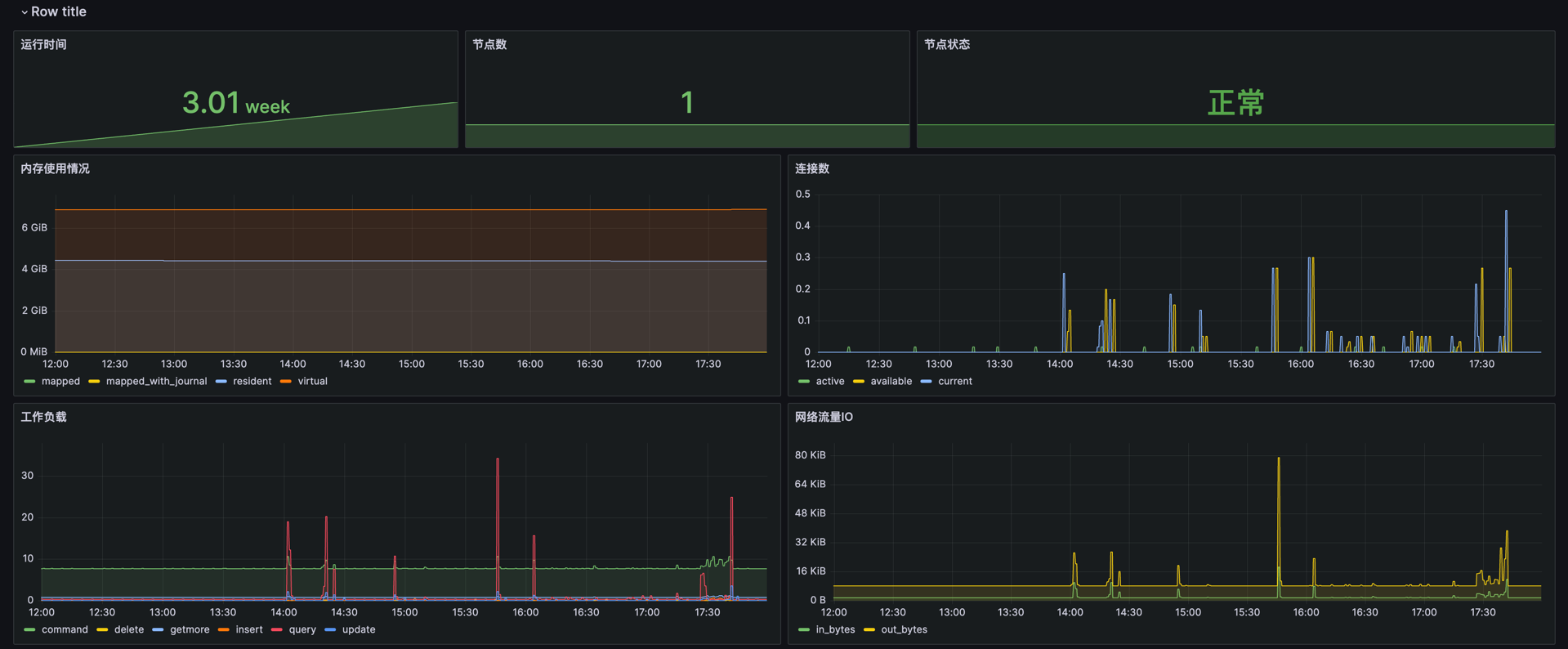Open the 连接数 panel title menu
This screenshot has height=649, width=1568.
click(x=812, y=168)
